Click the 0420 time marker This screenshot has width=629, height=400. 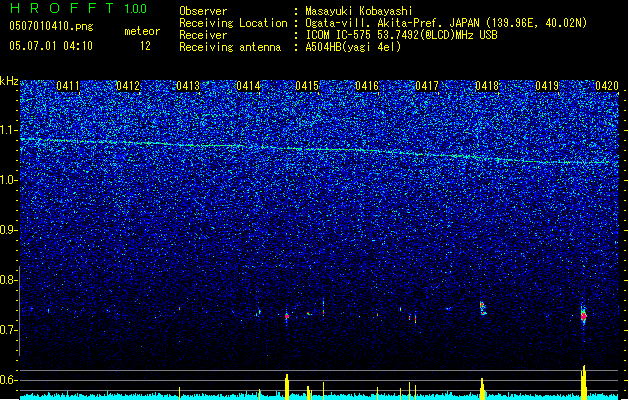[x=607, y=86]
